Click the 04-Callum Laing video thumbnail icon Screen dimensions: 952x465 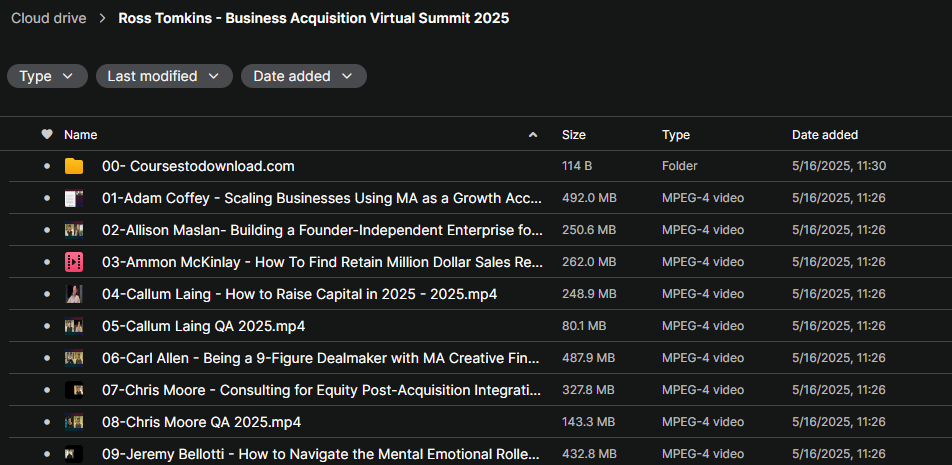click(x=74, y=294)
